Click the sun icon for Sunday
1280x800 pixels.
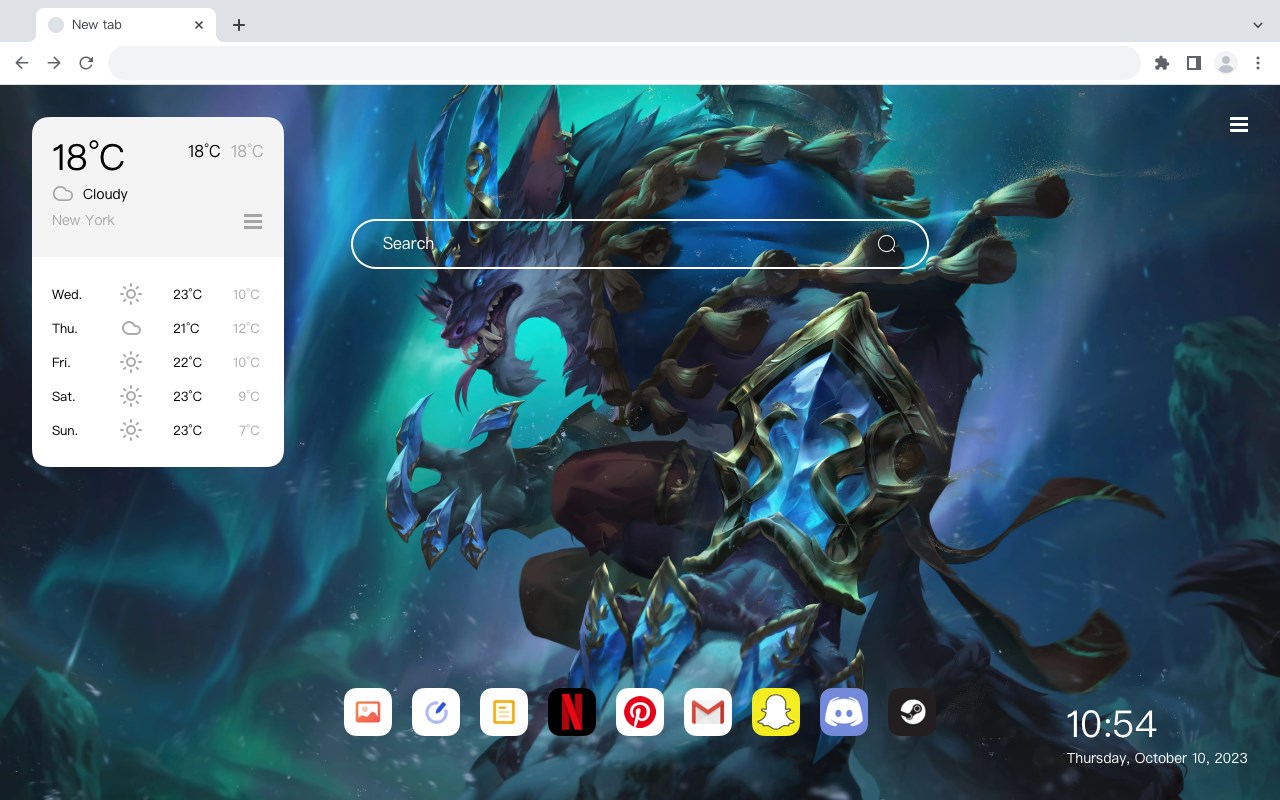click(131, 430)
